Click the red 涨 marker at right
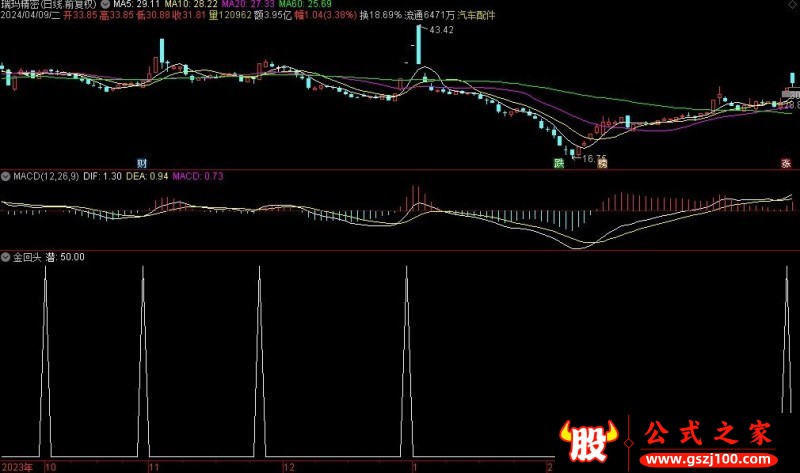Viewport: 800px width, 473px height. pyautogui.click(x=786, y=163)
